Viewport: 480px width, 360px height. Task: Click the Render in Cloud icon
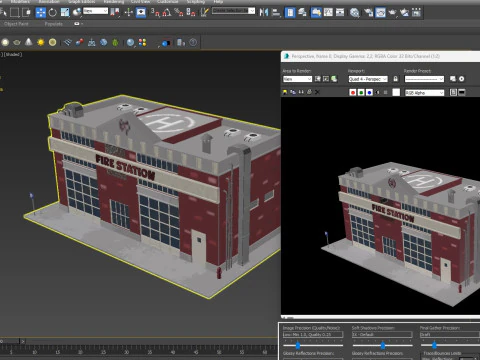pyautogui.click(x=416, y=13)
